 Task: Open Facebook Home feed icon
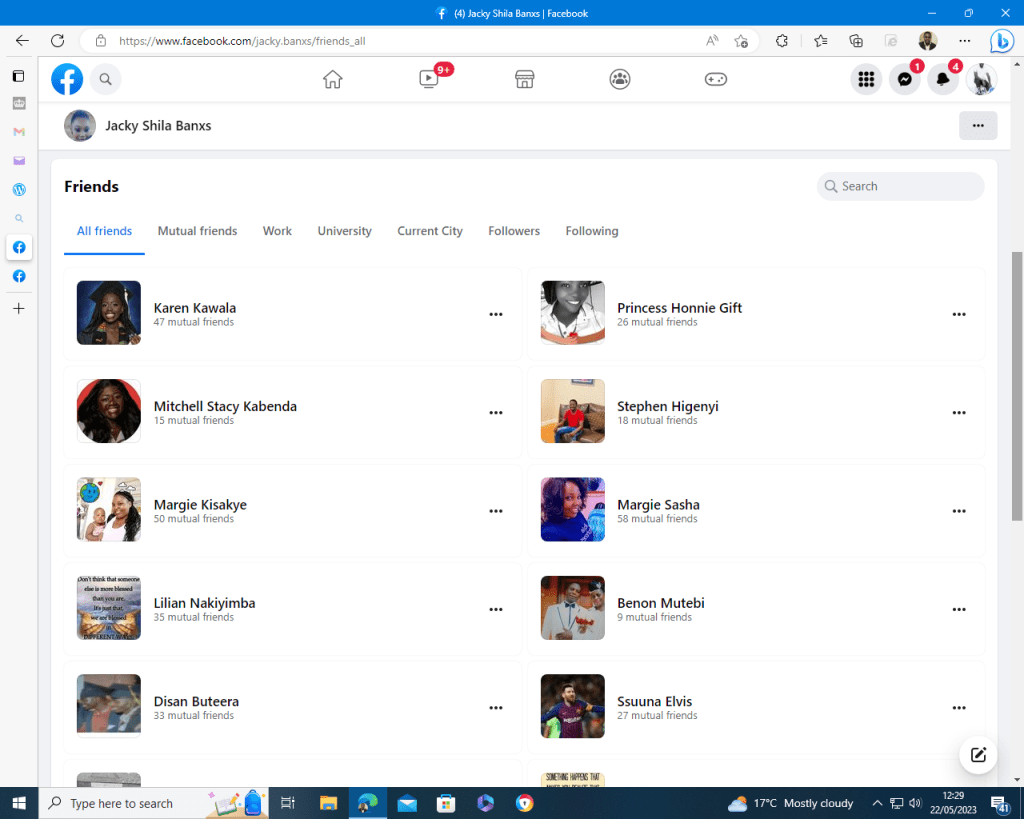point(333,80)
